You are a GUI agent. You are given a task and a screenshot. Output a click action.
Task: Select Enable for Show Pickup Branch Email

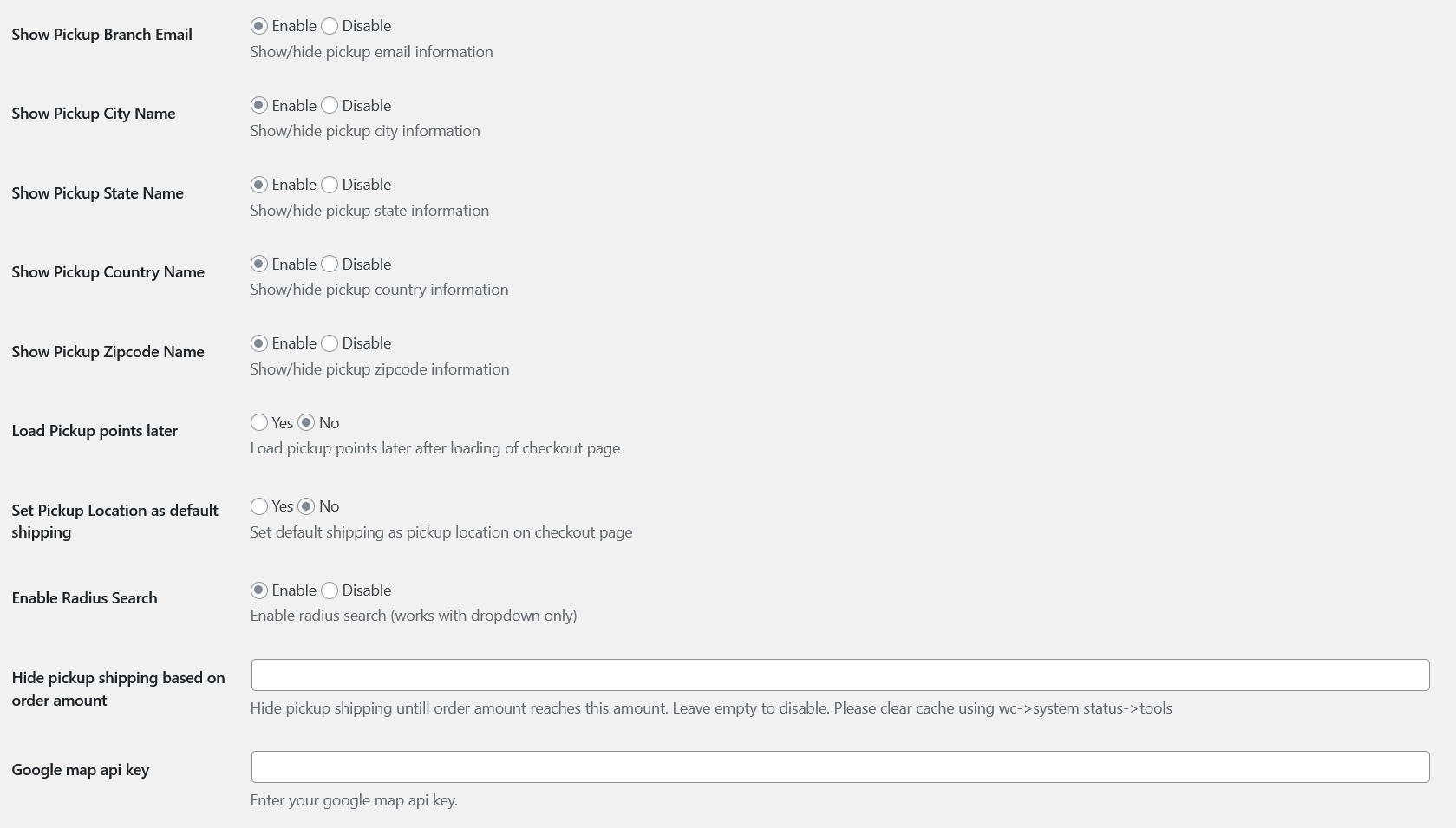click(258, 26)
